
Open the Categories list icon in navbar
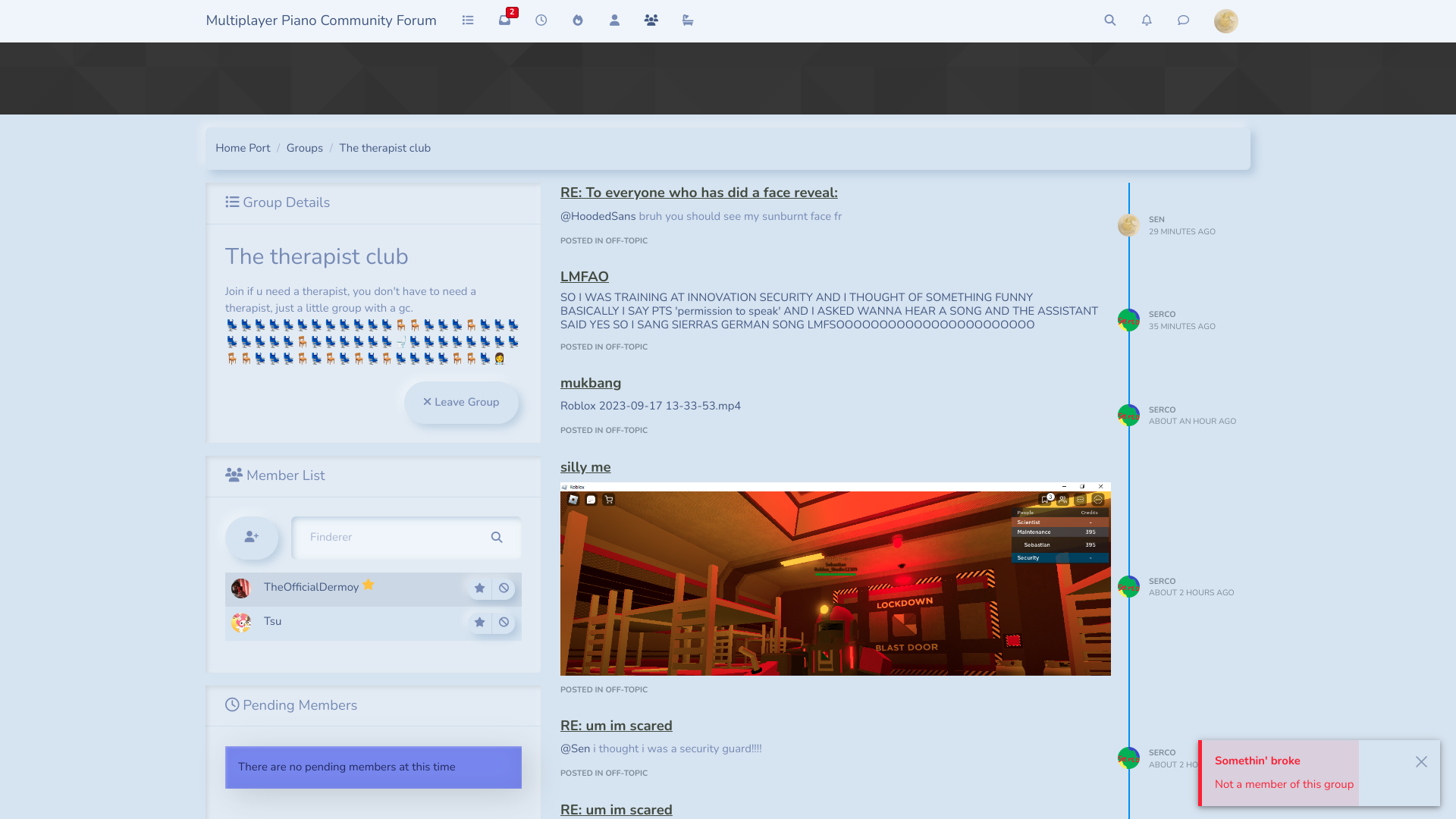coord(468,20)
